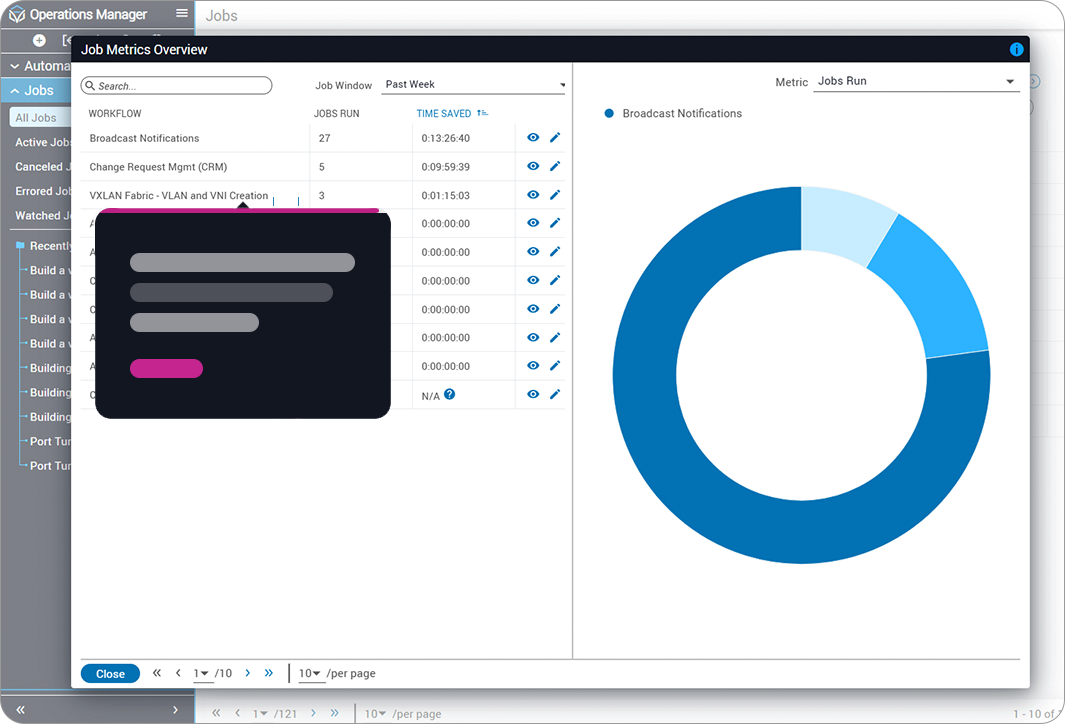Click inside the workflow Search field
Image resolution: width=1065 pixels, height=724 pixels.
[x=176, y=85]
